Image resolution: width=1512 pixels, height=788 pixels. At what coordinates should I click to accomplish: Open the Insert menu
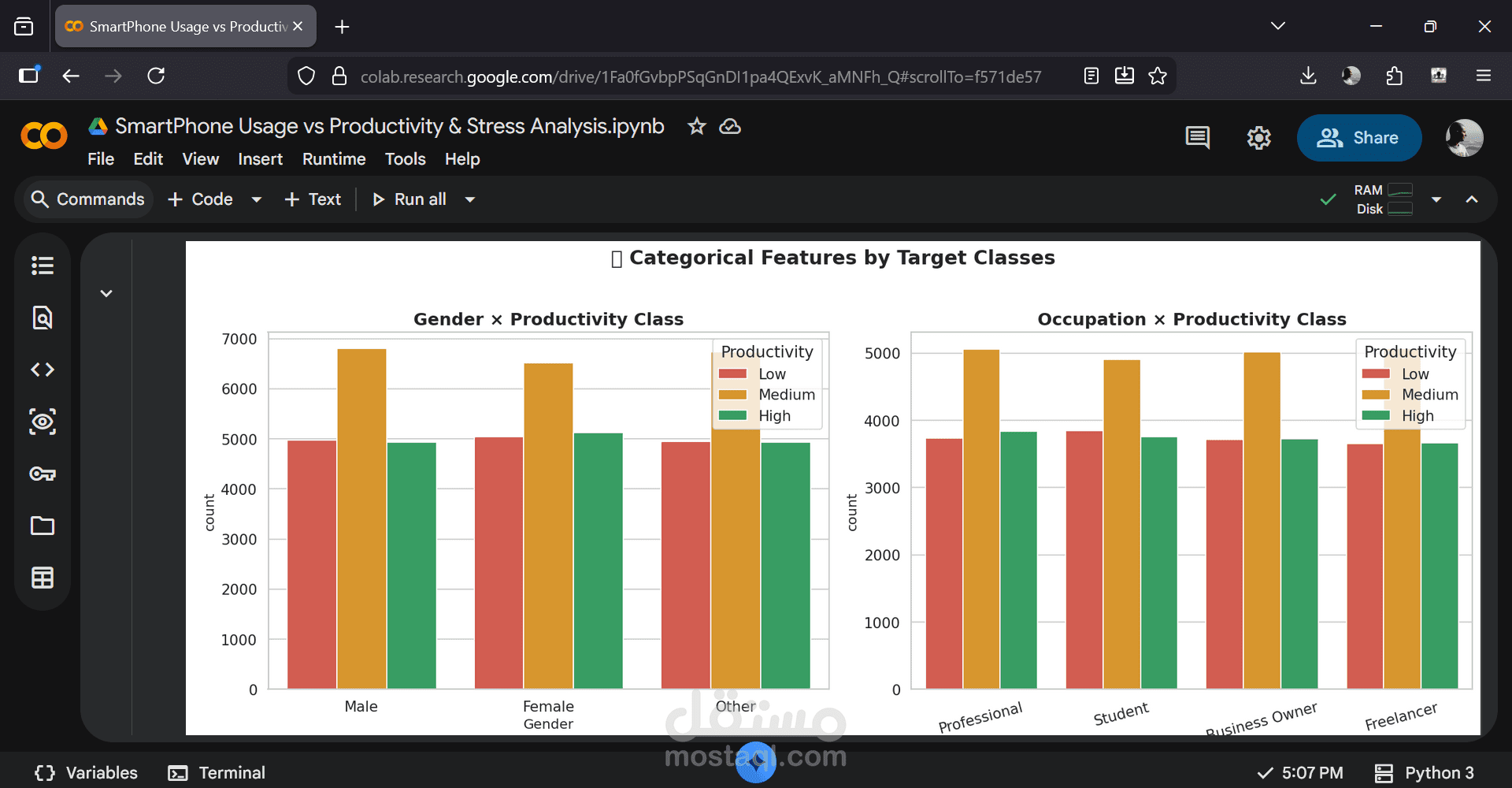[x=260, y=159]
